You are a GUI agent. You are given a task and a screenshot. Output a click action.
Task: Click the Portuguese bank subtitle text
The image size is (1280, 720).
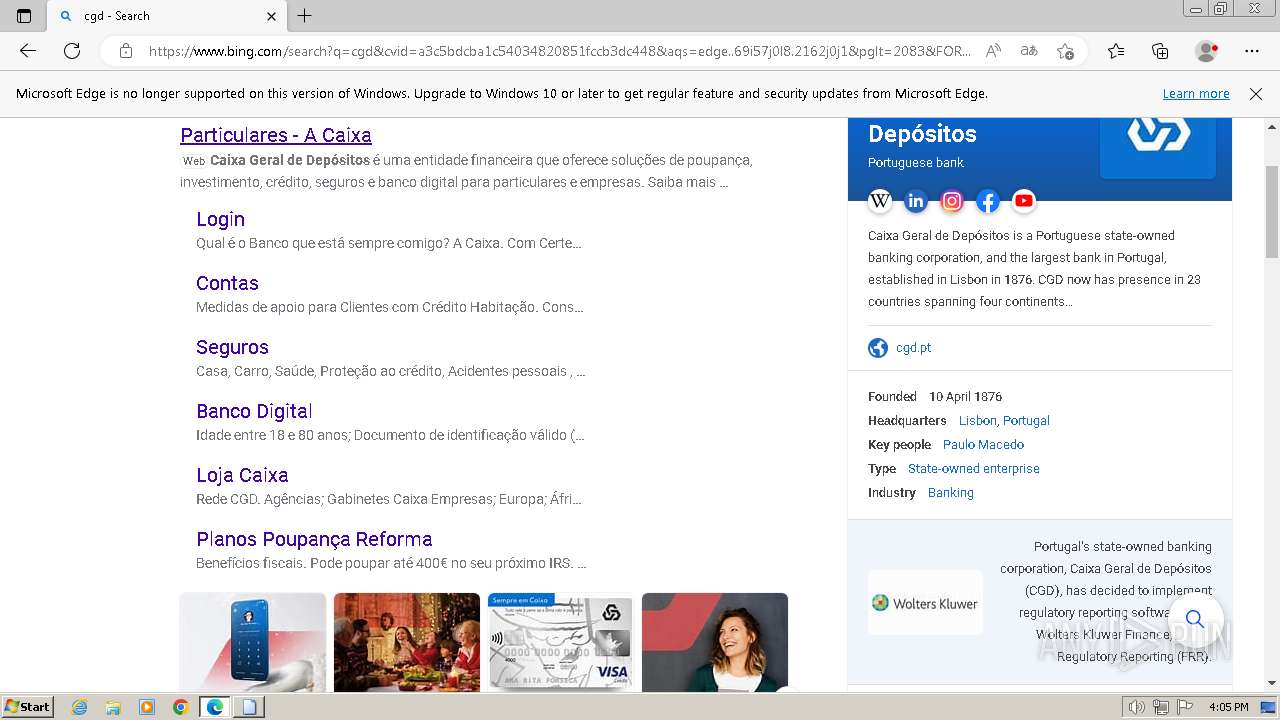click(x=916, y=163)
